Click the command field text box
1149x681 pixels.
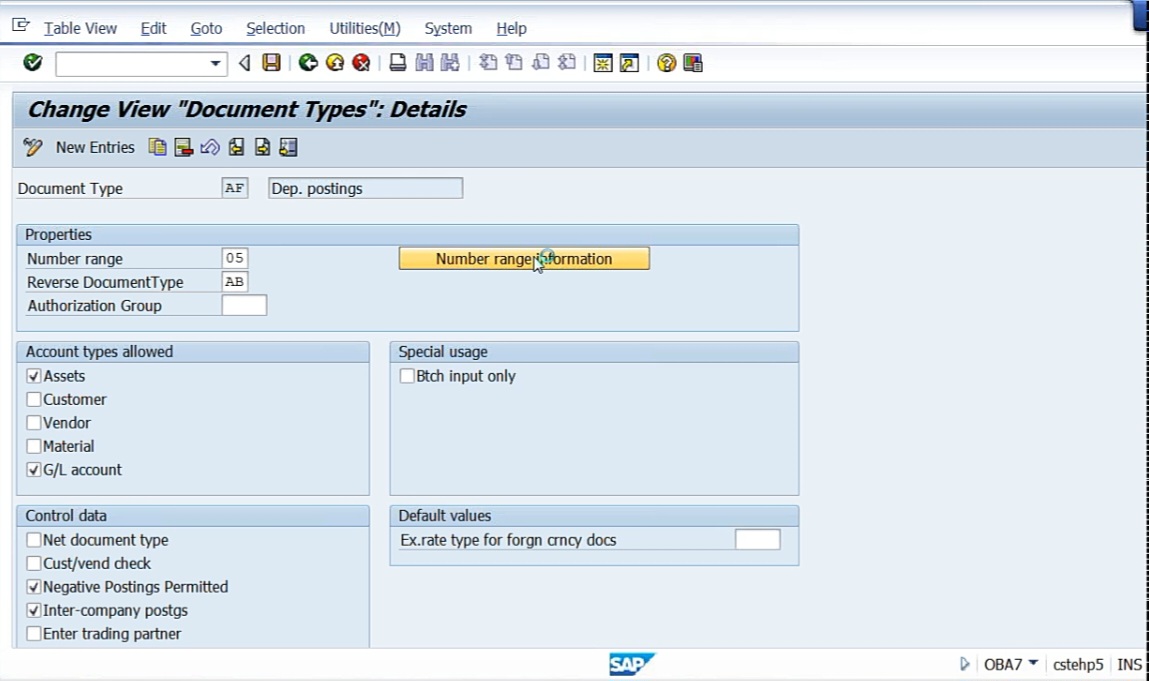tap(132, 64)
